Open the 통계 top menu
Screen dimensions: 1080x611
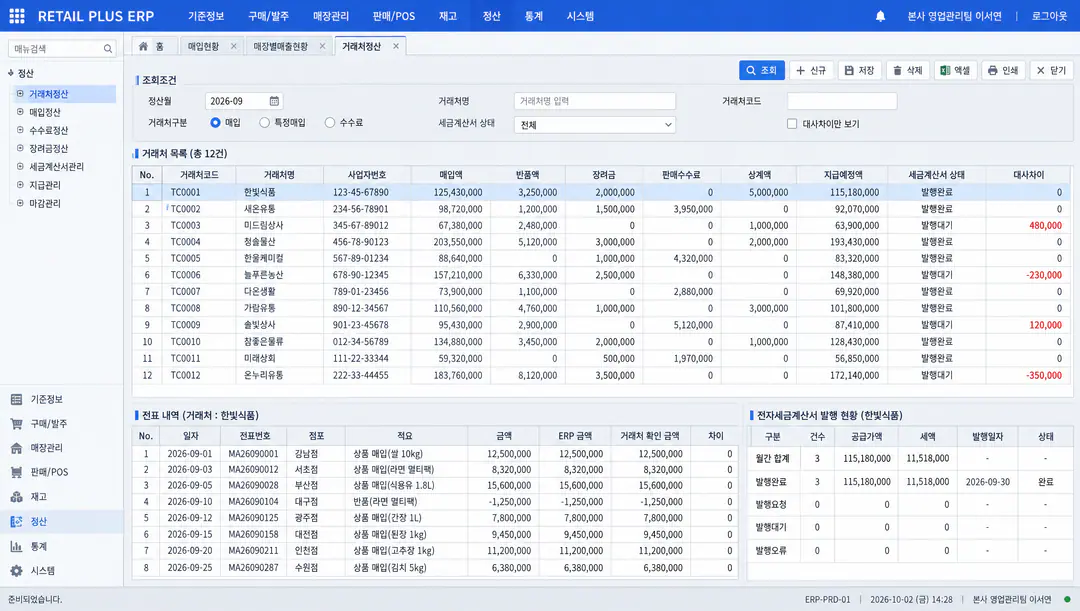[x=534, y=16]
